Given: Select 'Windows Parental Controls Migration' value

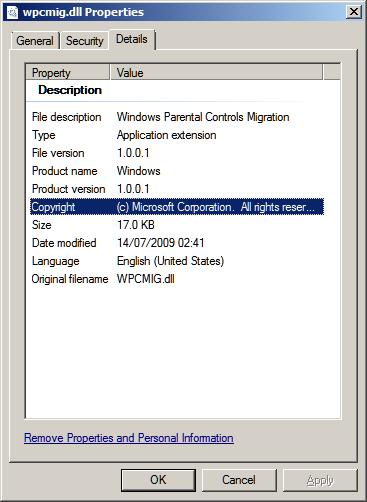Looking at the screenshot, I should coord(203,117).
